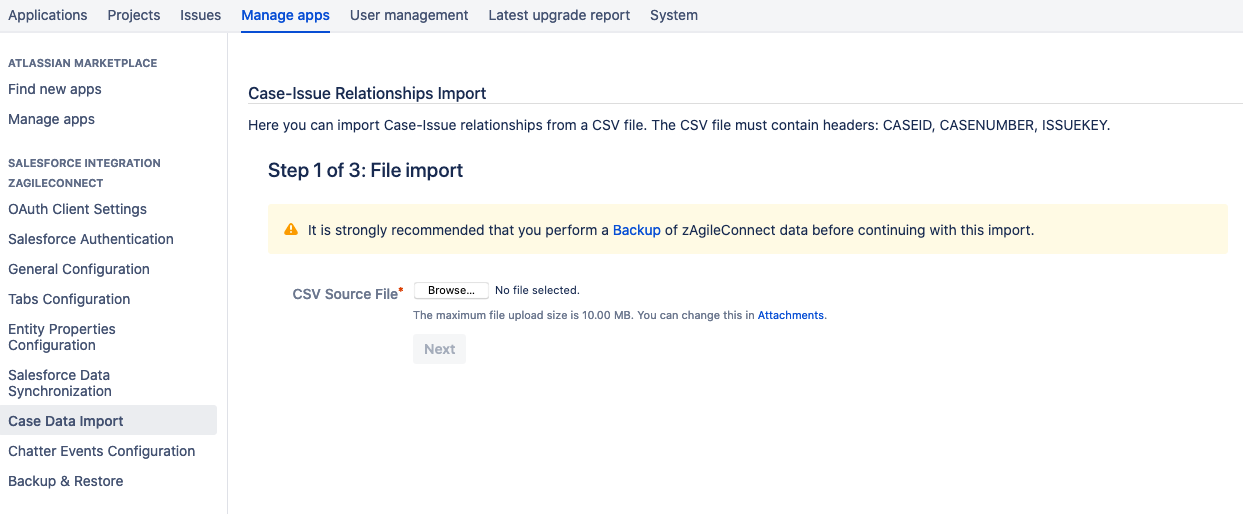This screenshot has width=1243, height=514.
Task: Select the System tab
Action: click(x=674, y=15)
